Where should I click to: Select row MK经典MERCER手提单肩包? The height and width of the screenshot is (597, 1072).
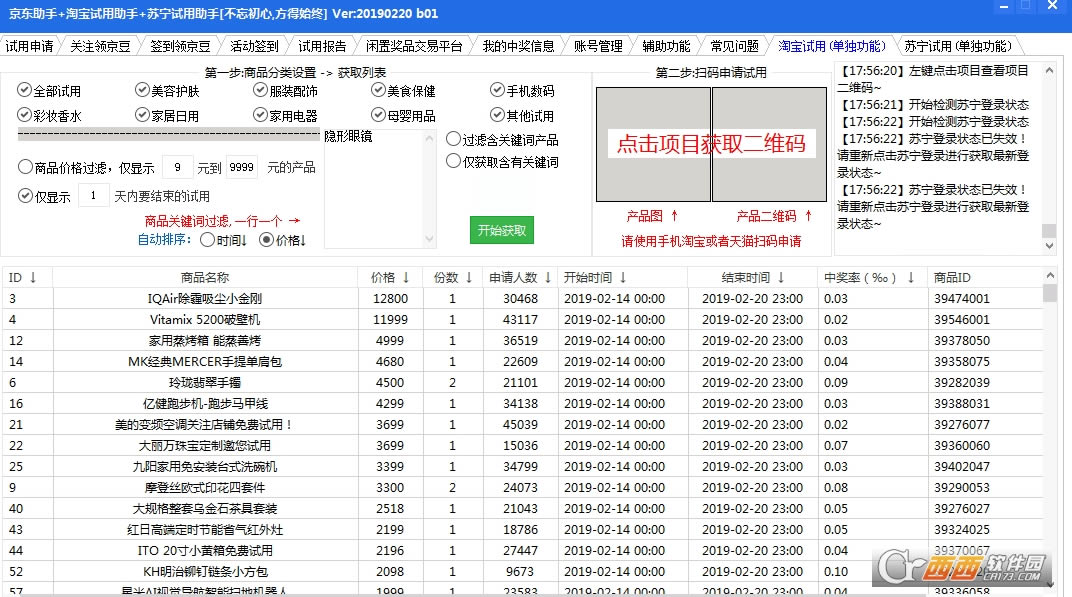(x=523, y=362)
